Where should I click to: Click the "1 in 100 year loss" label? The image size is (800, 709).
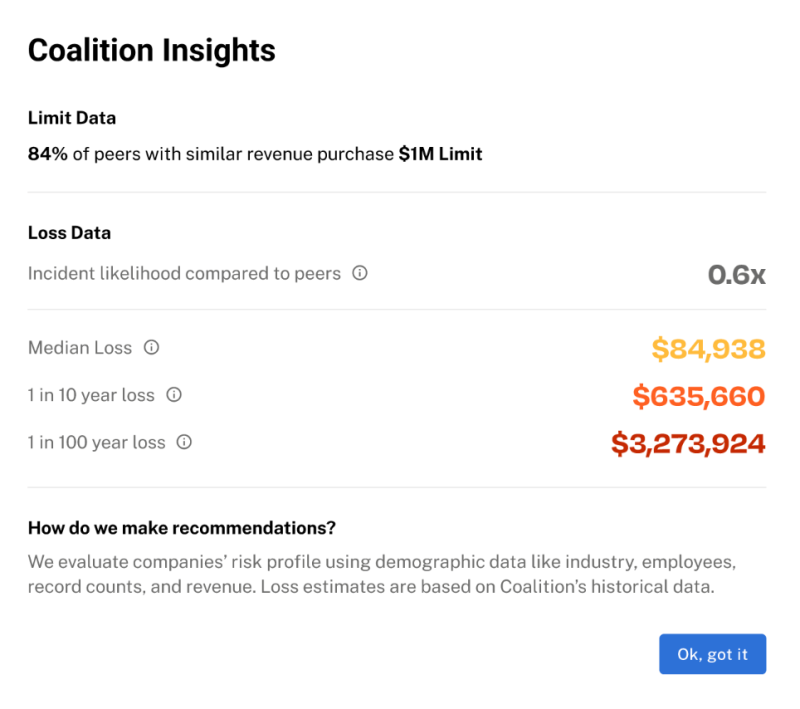pyautogui.click(x=96, y=442)
